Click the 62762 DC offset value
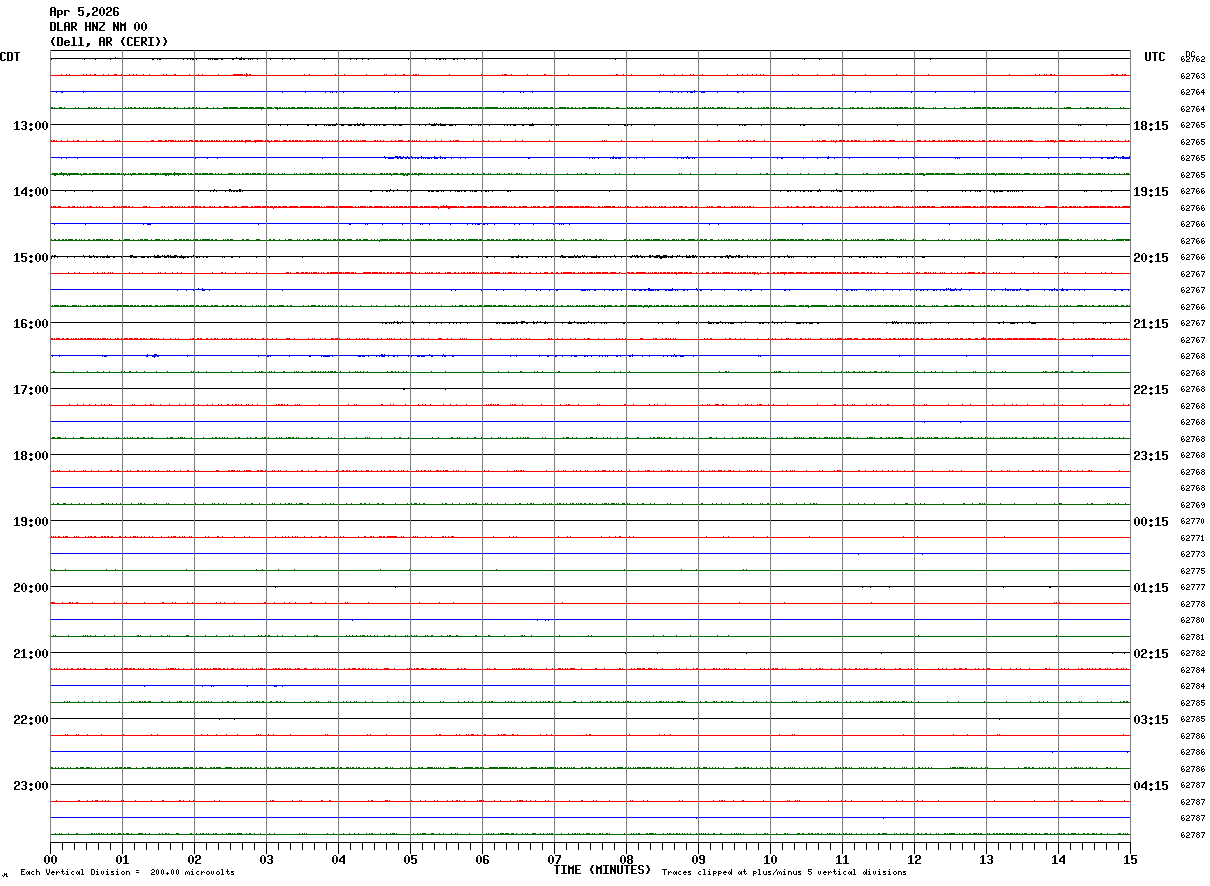 click(x=1193, y=60)
